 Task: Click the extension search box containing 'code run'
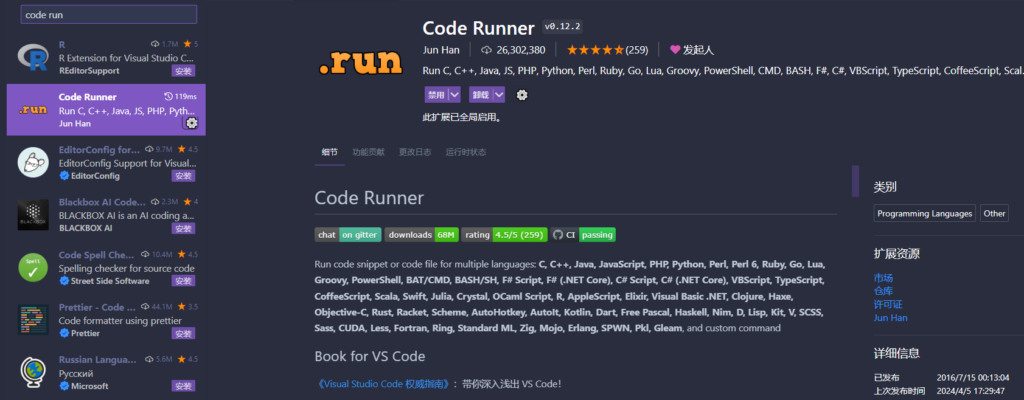click(x=108, y=14)
